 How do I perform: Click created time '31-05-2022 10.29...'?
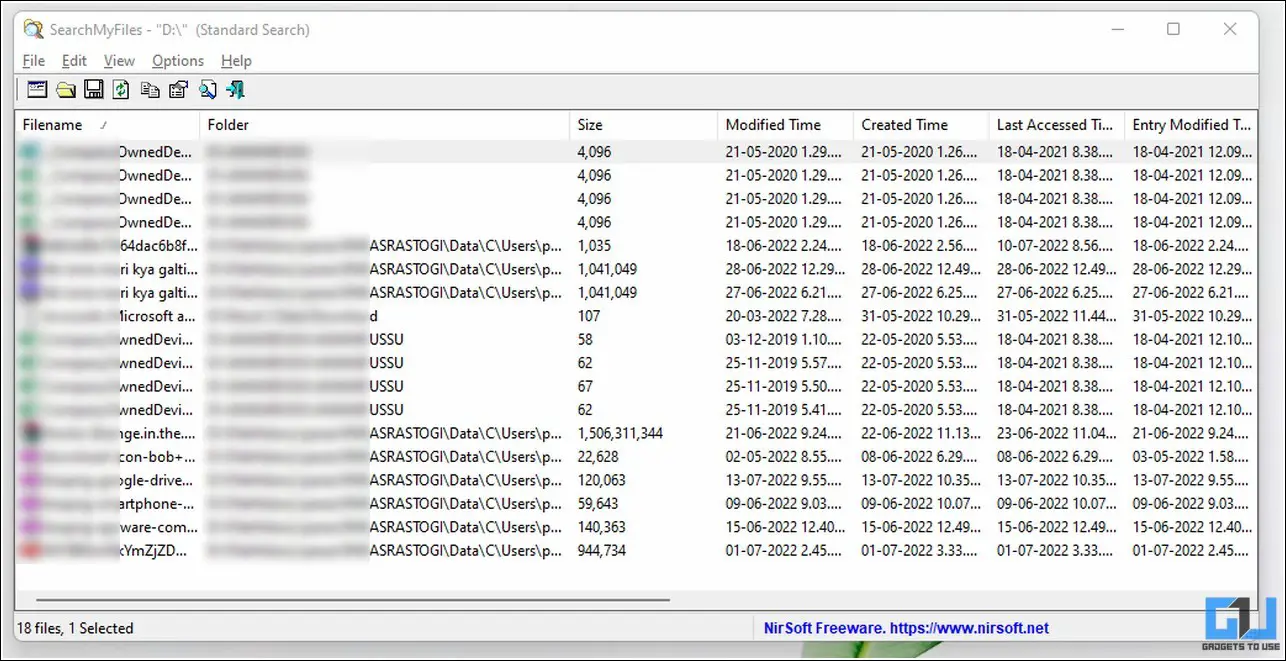click(920, 316)
